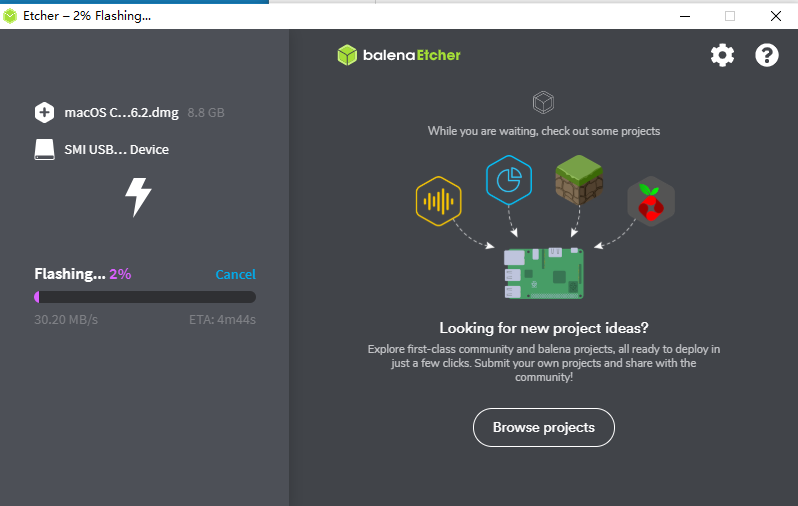This screenshot has height=506, width=798.
Task: Click Etcher icon in the title bar
Action: [x=10, y=16]
